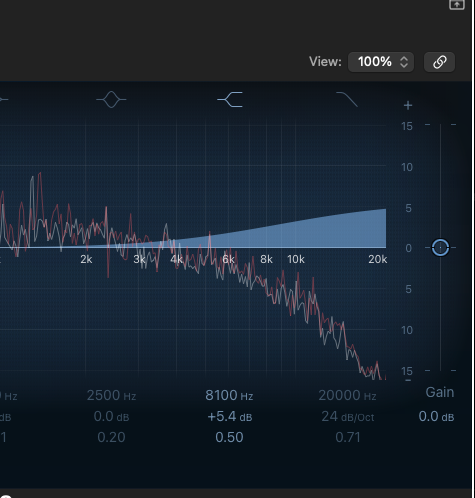475x498 pixels.
Task: Click the 10k frequency axis label
Action: 296,259
